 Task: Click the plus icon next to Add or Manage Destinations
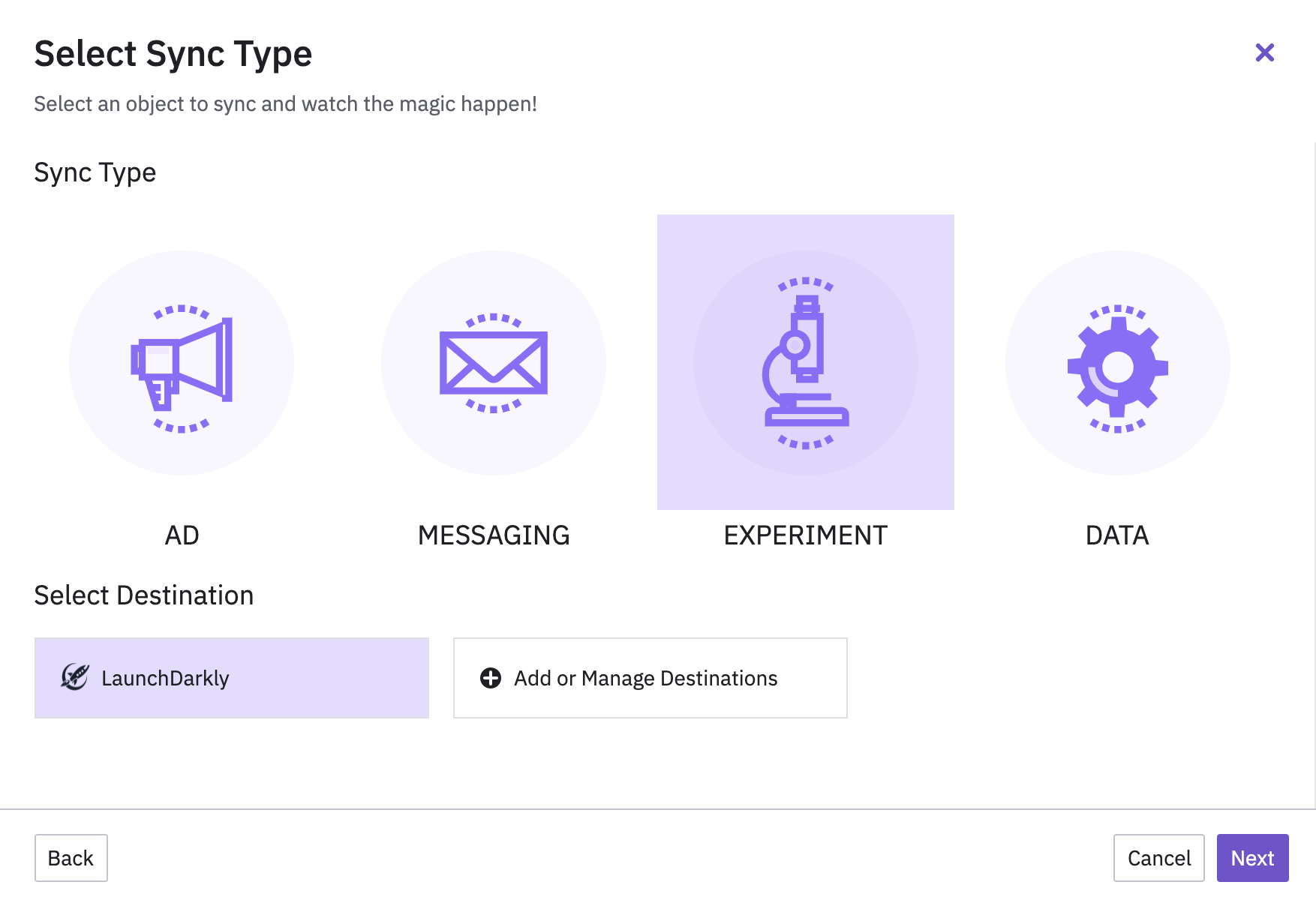(x=491, y=678)
